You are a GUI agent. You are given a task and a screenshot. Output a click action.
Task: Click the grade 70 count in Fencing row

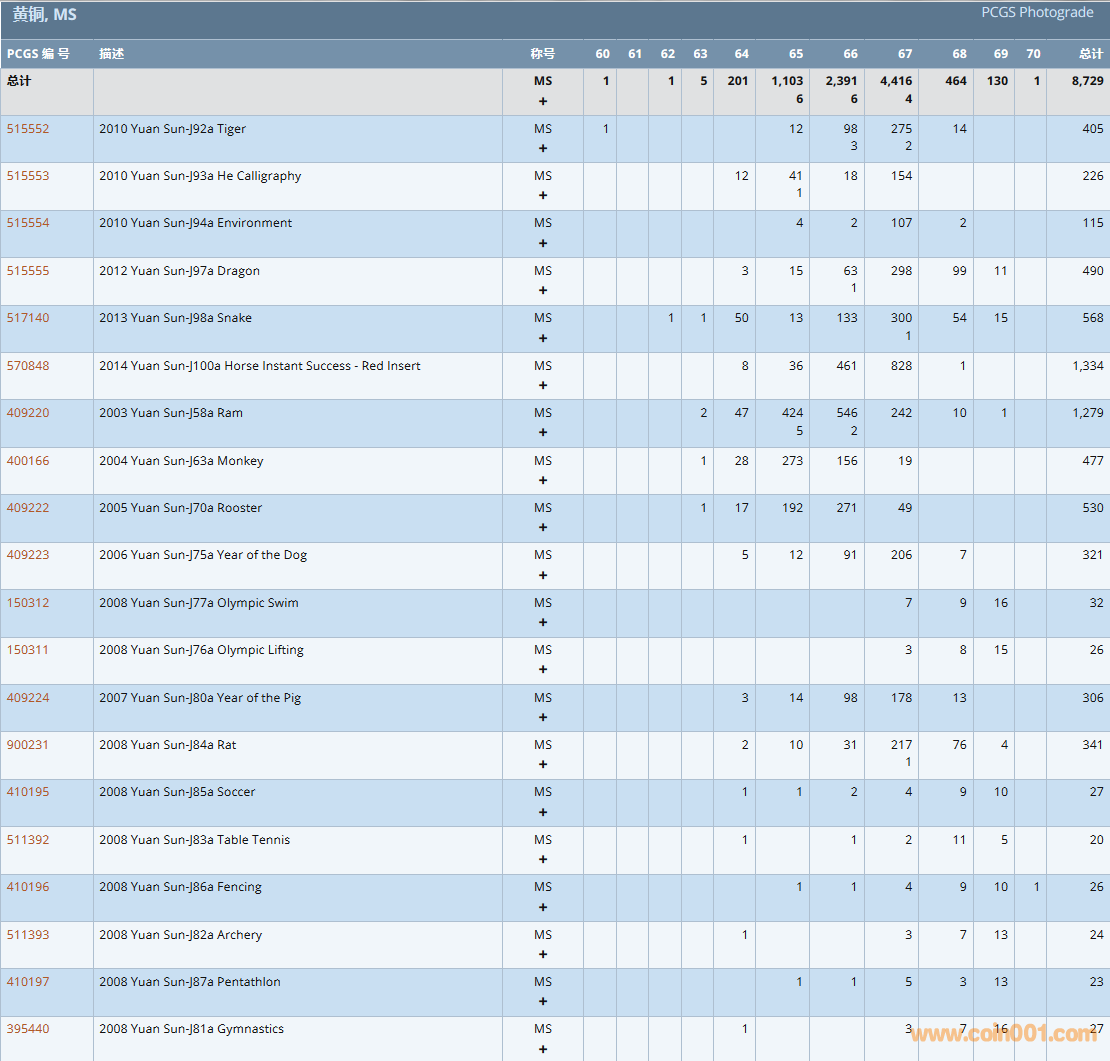point(1037,887)
